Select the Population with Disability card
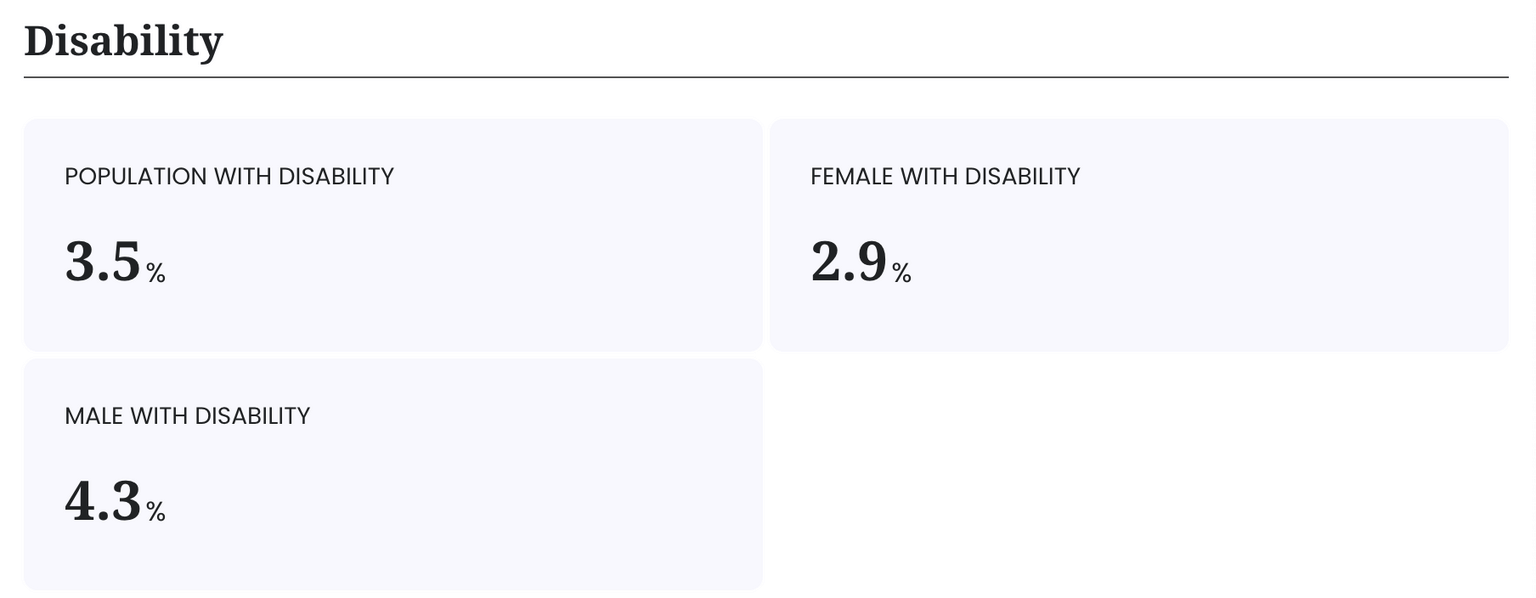1536x598 pixels. [x=393, y=235]
